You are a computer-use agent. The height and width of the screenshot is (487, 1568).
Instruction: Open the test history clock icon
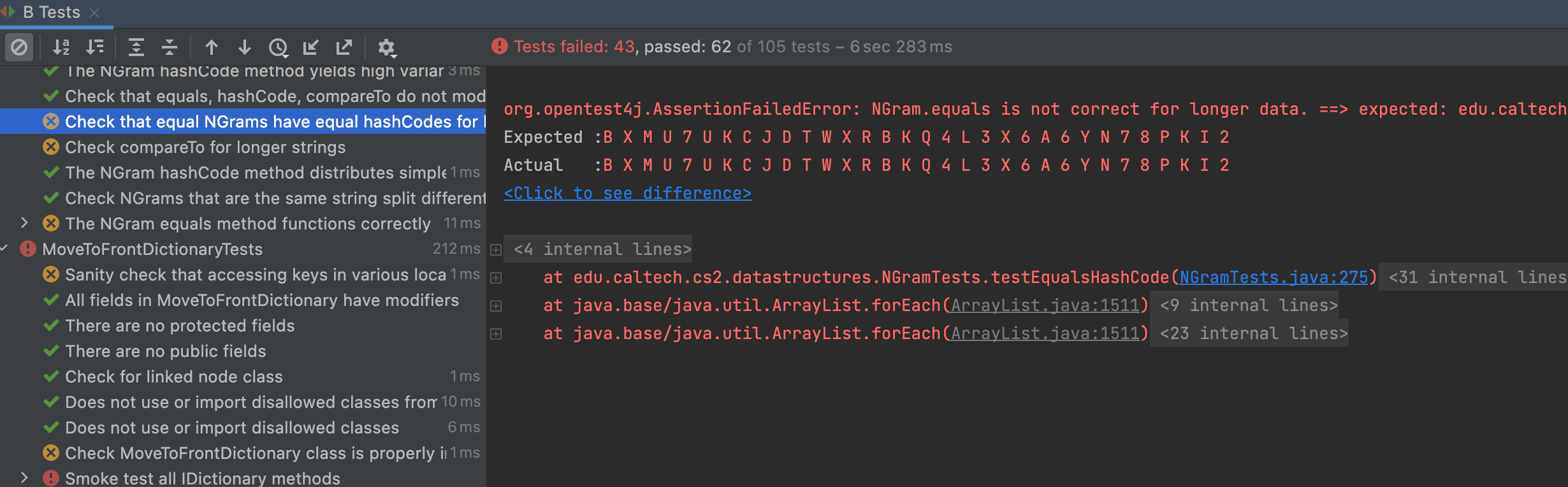click(x=279, y=47)
